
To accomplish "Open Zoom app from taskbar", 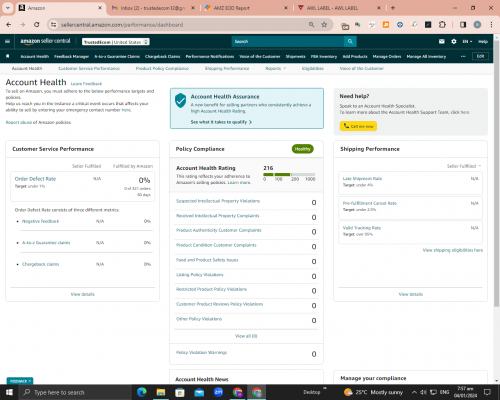I will (218, 392).
